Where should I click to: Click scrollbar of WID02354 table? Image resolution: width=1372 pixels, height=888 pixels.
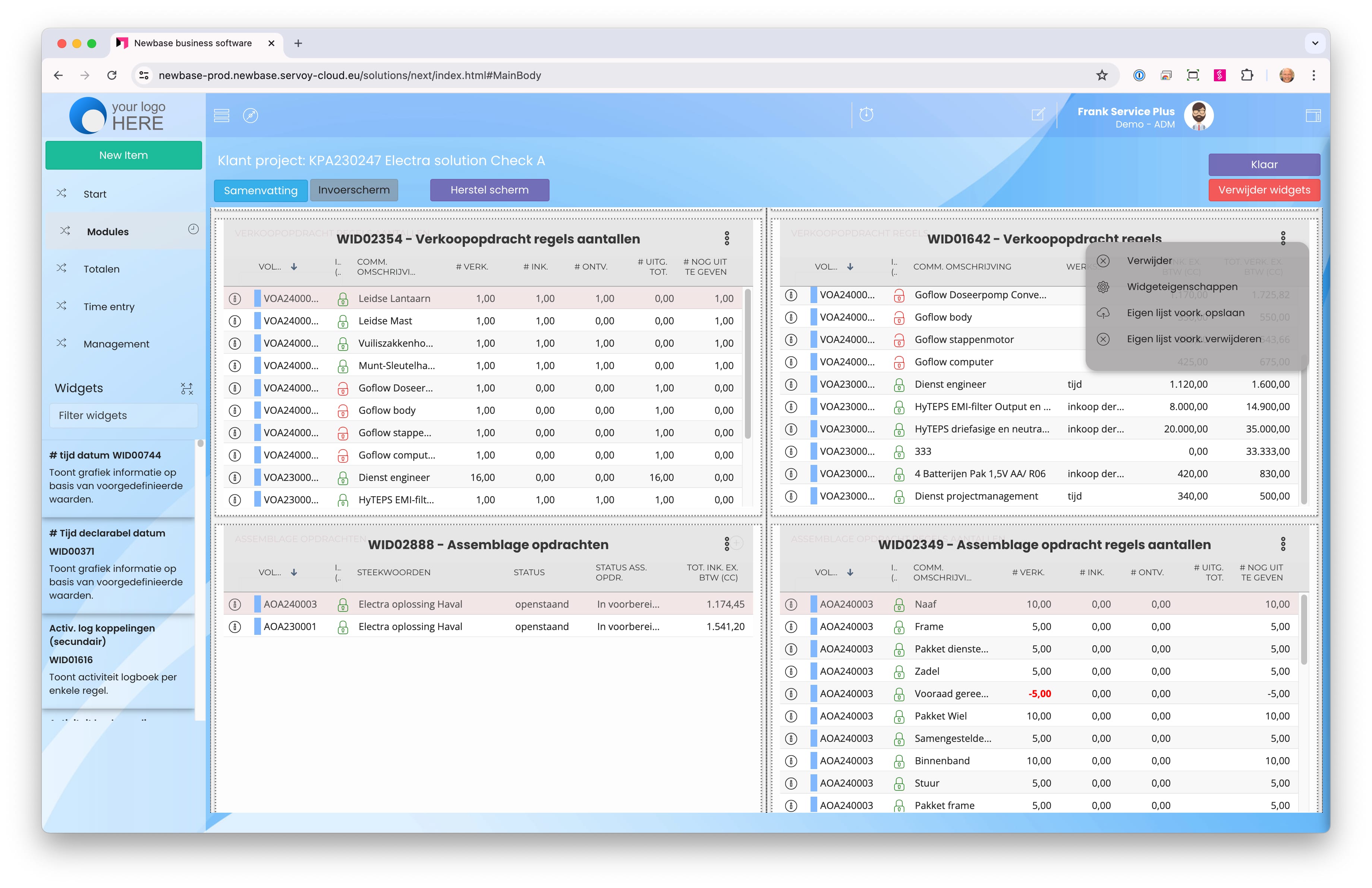(x=748, y=363)
